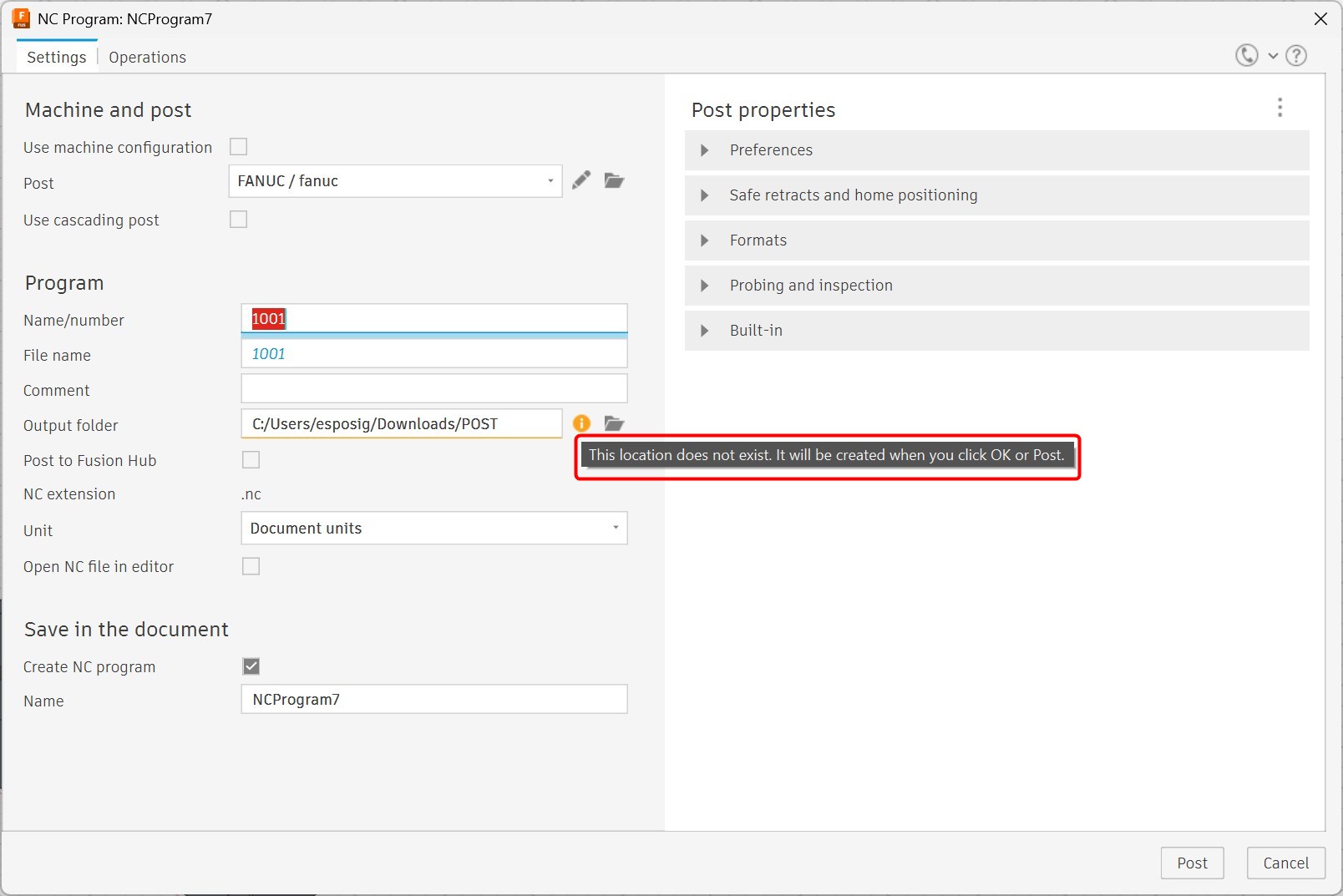Open the FANUC / fanuc post dropdown
The height and width of the screenshot is (896, 1343).
click(395, 181)
